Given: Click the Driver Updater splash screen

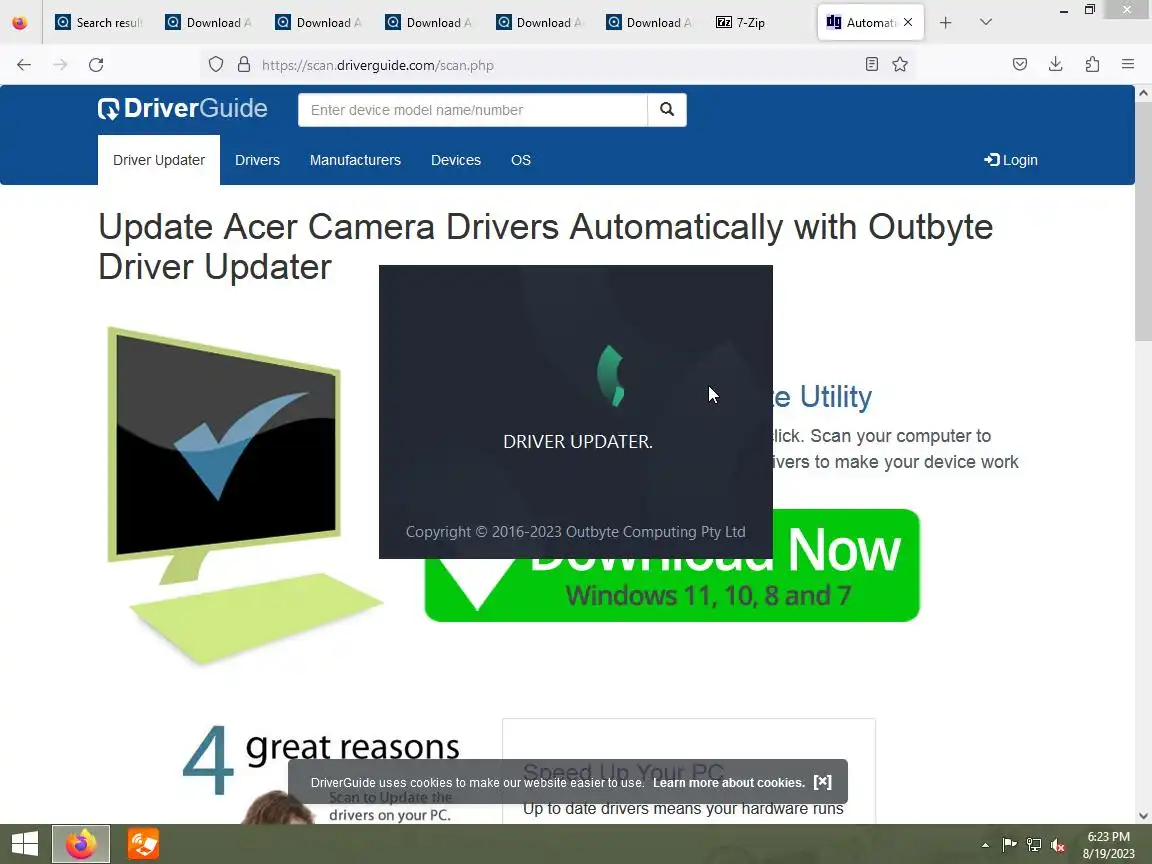Looking at the screenshot, I should 575,411.
